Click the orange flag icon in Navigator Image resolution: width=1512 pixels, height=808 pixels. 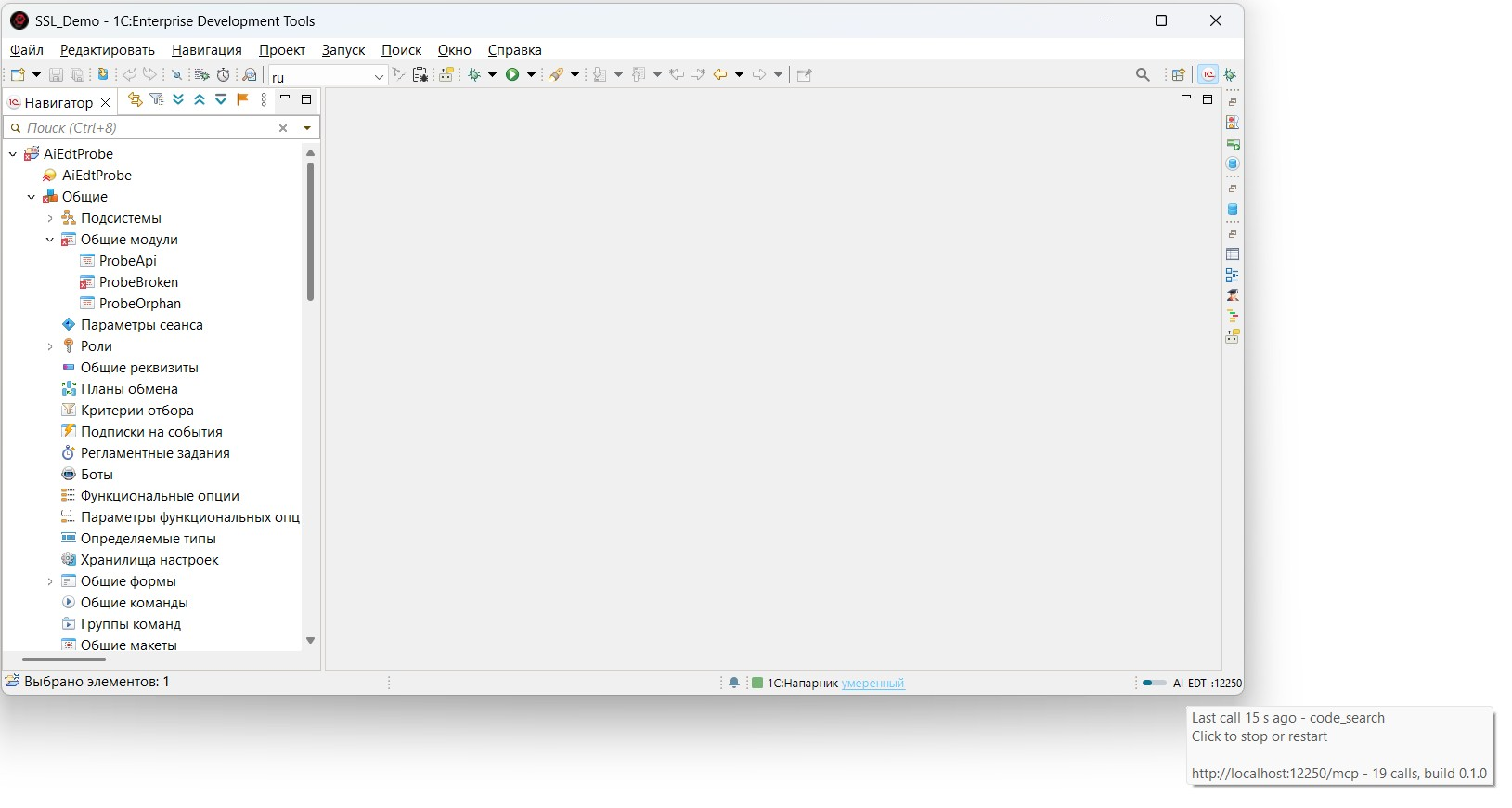[x=242, y=100]
